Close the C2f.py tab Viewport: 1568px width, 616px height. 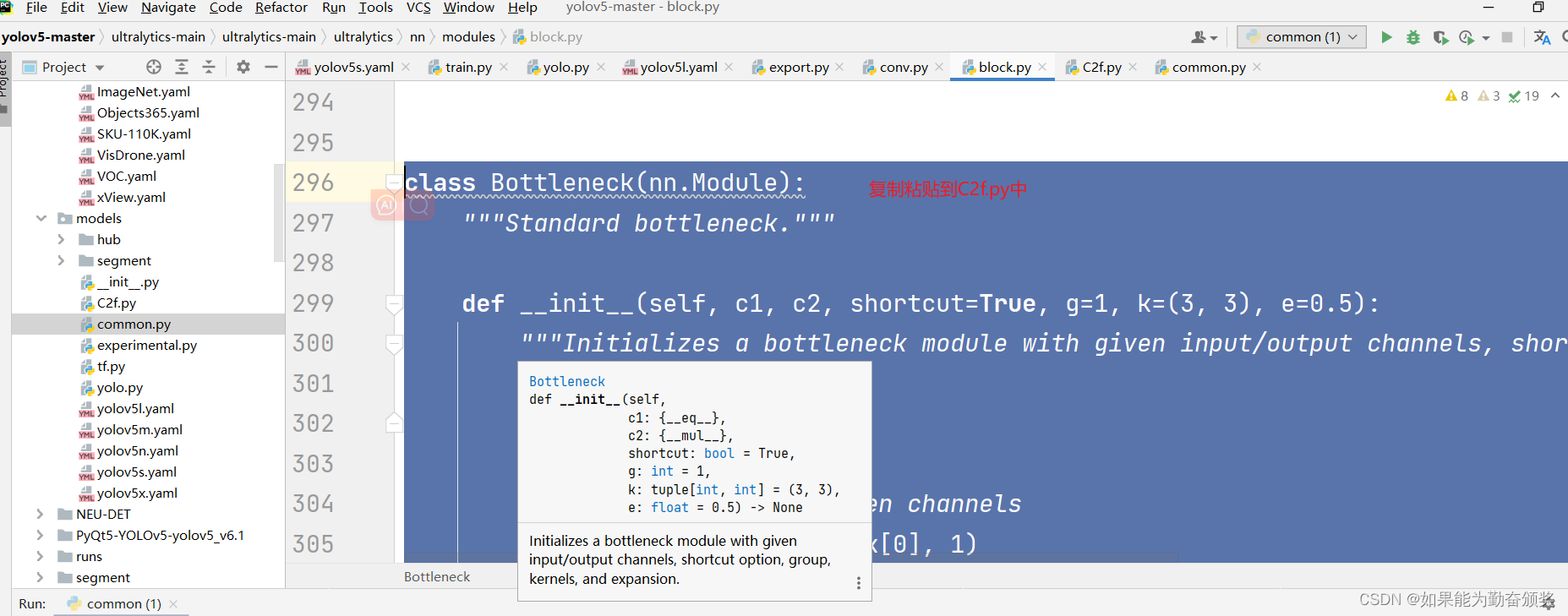point(1133,67)
